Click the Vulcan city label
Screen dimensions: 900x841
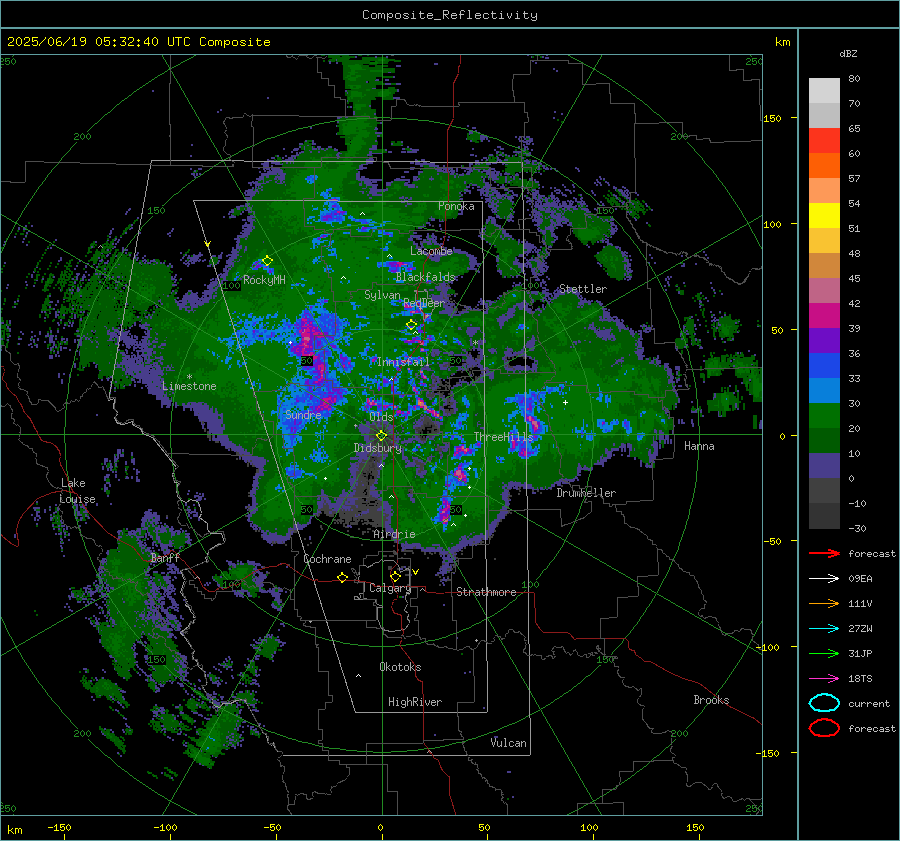(509, 743)
